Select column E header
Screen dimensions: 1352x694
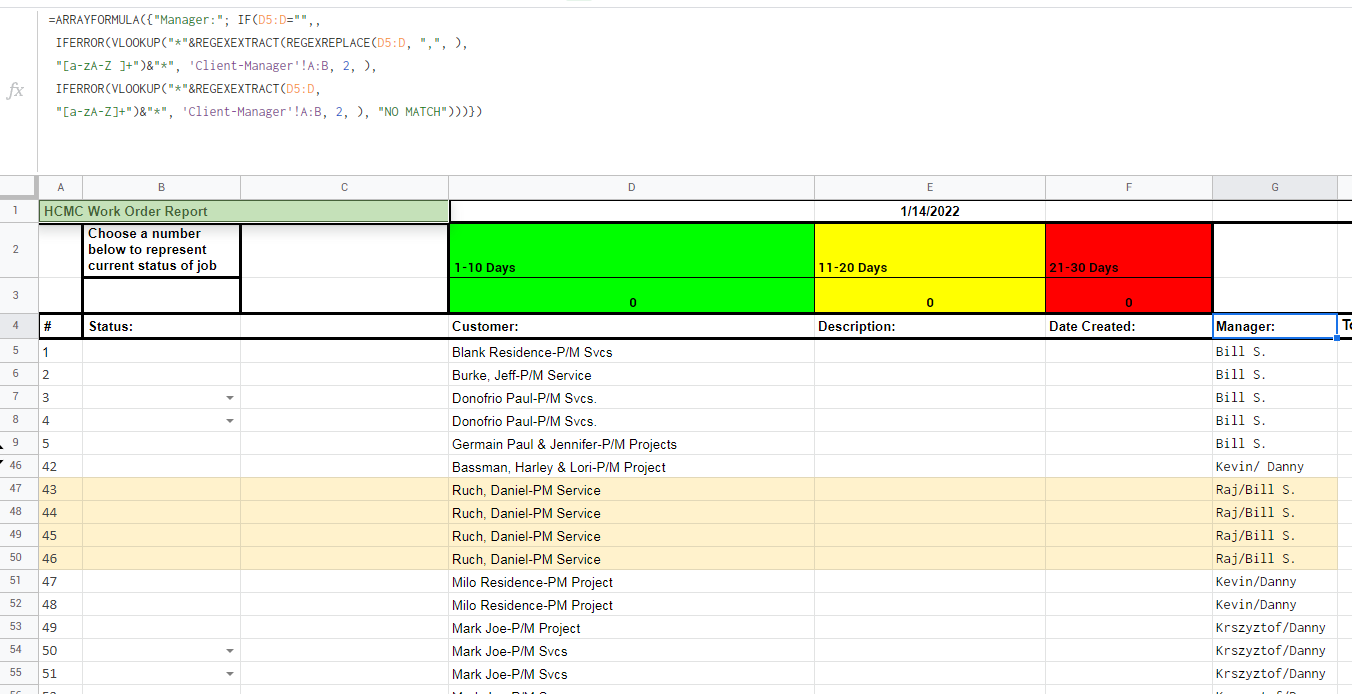click(930, 187)
